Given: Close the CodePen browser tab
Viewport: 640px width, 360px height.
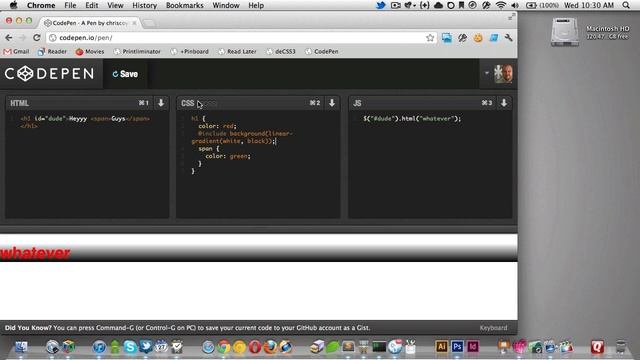Looking at the screenshot, I should [134, 23].
